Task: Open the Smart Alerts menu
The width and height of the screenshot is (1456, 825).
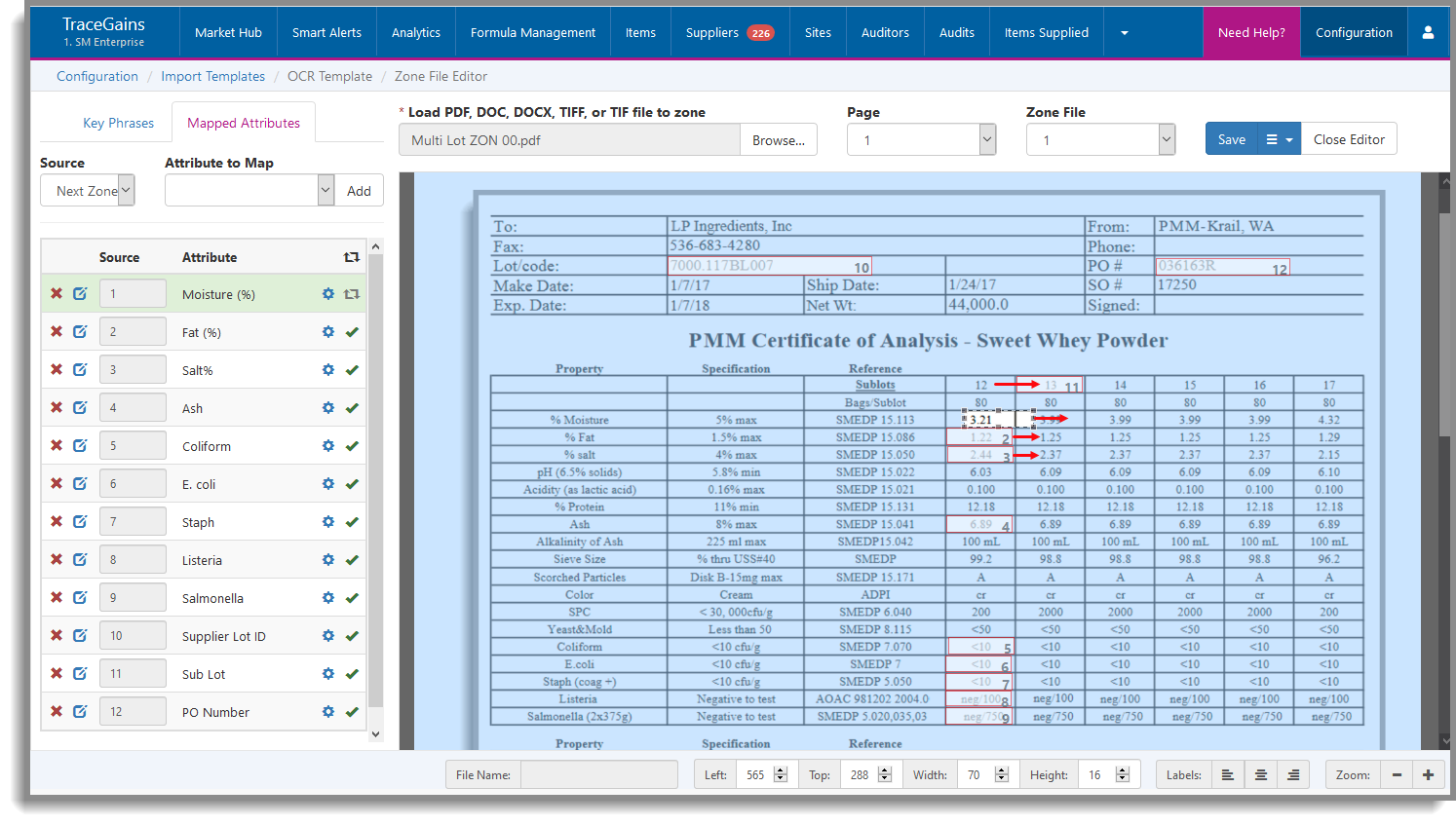Action: point(326,32)
